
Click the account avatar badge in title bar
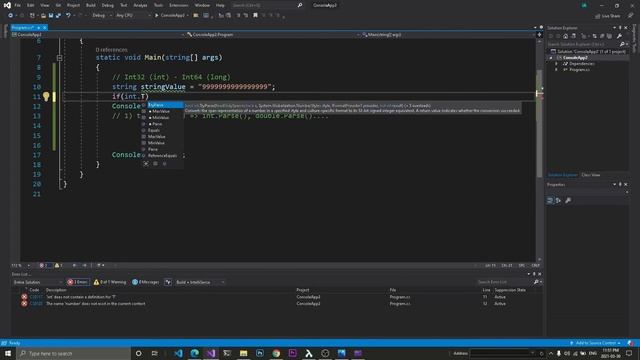tap(584, 5)
